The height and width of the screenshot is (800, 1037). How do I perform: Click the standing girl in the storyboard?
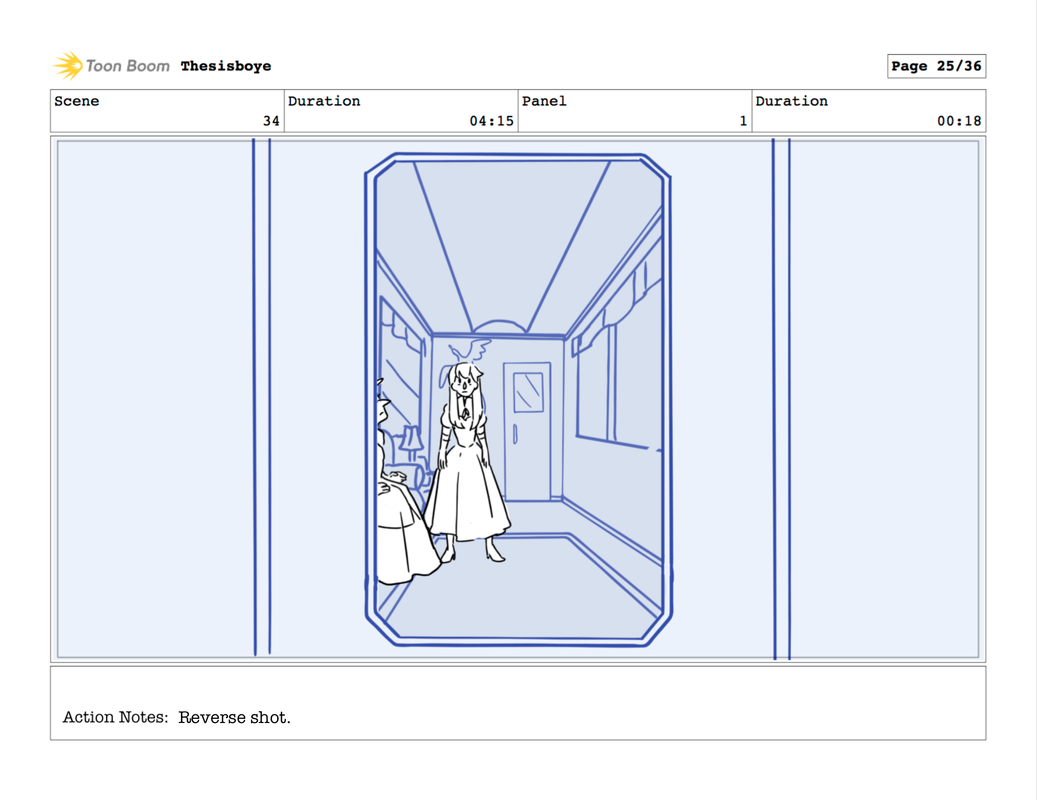click(x=467, y=460)
